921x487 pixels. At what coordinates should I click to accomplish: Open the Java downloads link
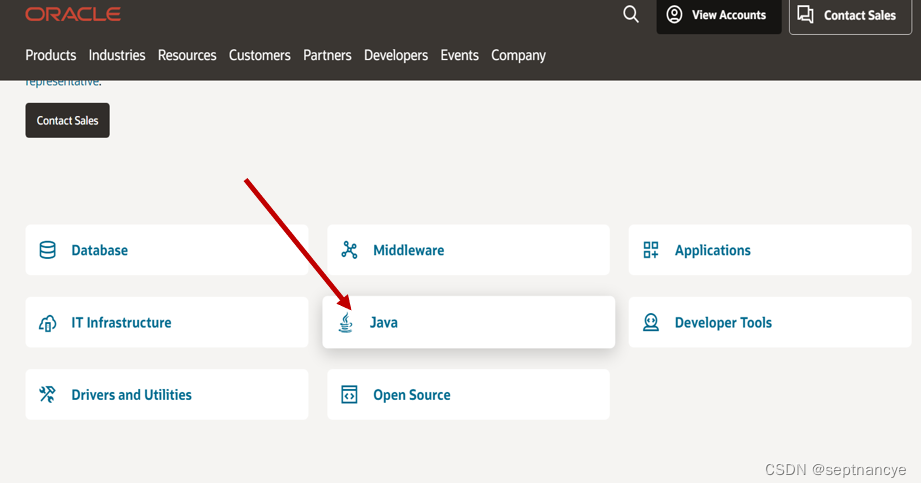pos(469,323)
